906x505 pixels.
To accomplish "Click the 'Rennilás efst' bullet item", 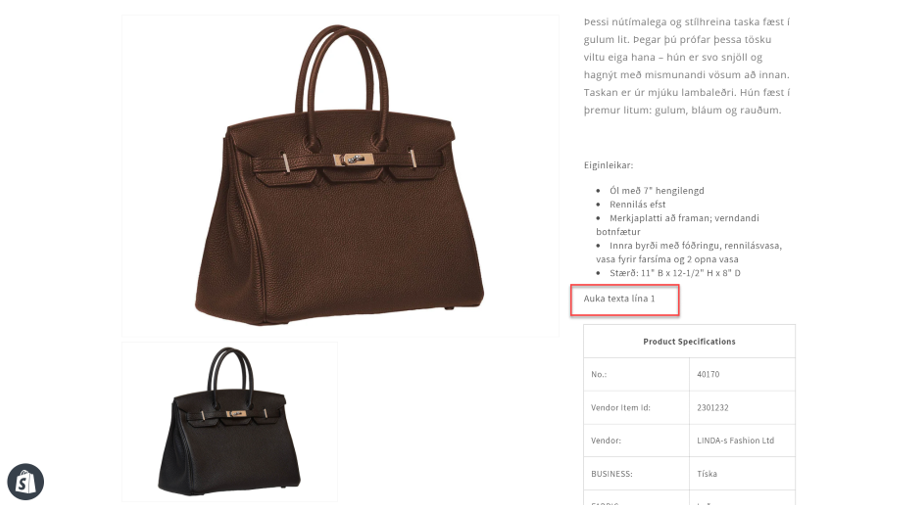I will point(637,205).
